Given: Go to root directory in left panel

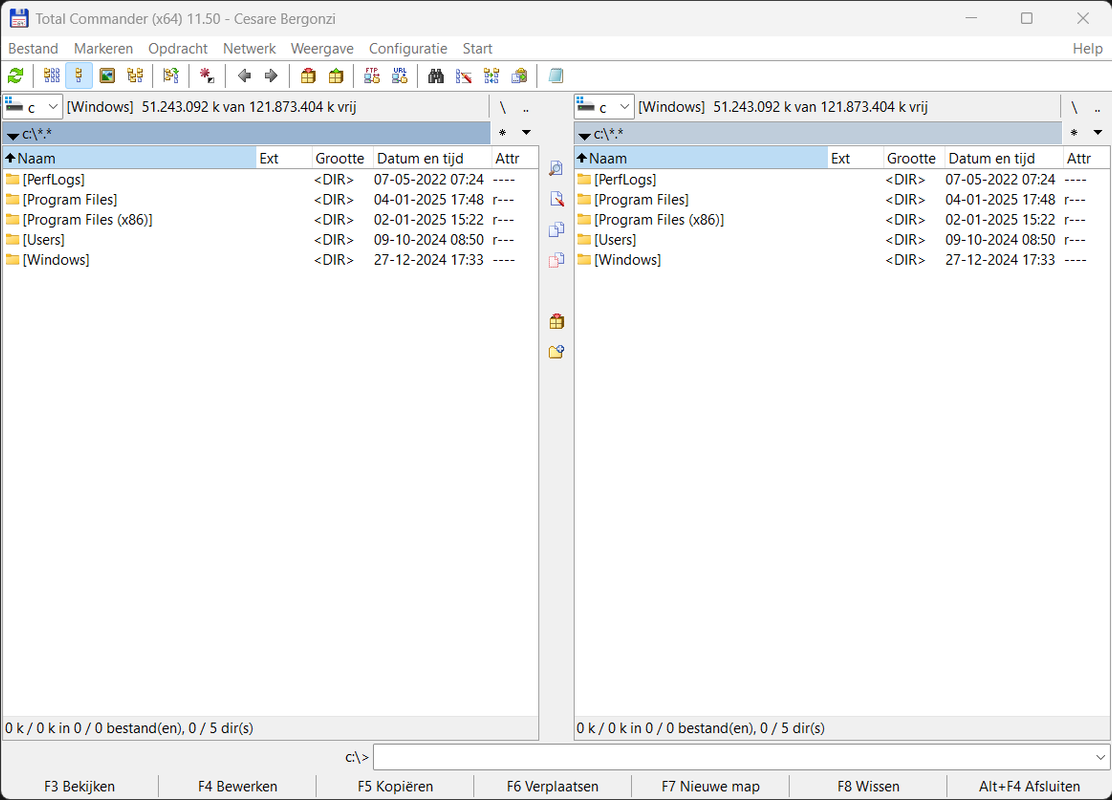Looking at the screenshot, I should click(x=502, y=108).
